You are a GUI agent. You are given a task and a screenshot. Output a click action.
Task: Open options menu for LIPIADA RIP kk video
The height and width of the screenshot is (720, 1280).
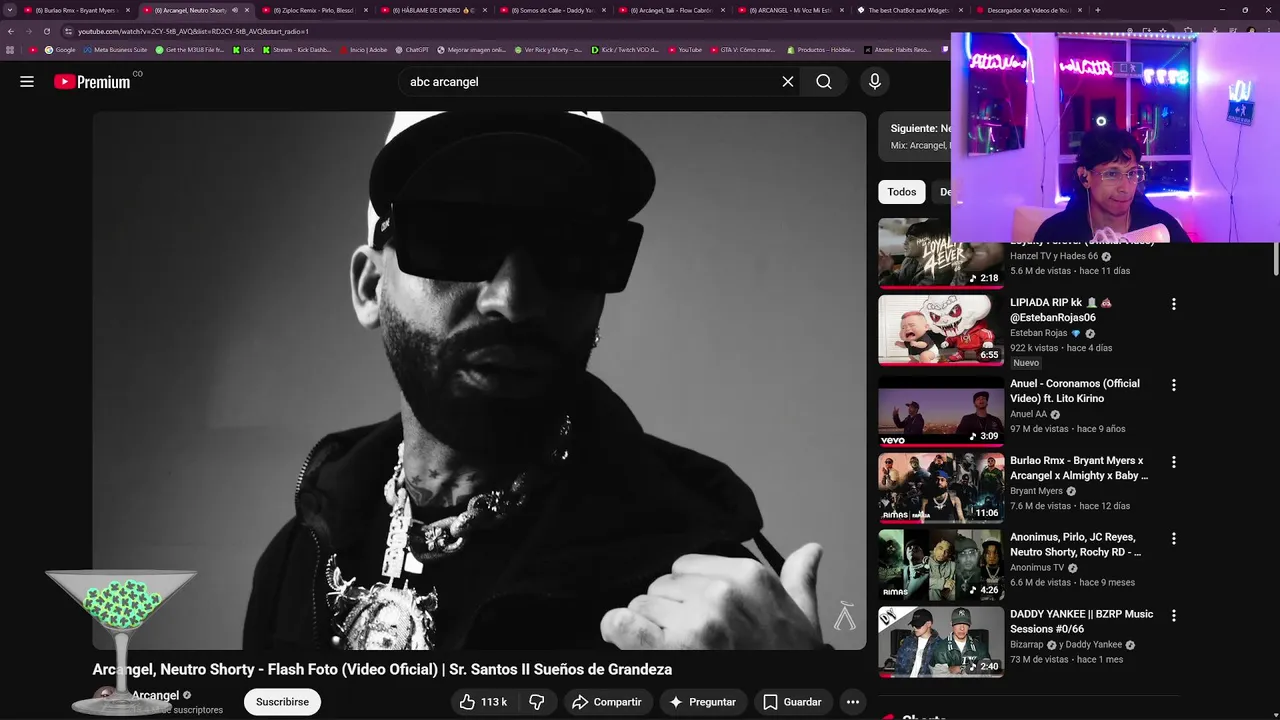click(1174, 304)
